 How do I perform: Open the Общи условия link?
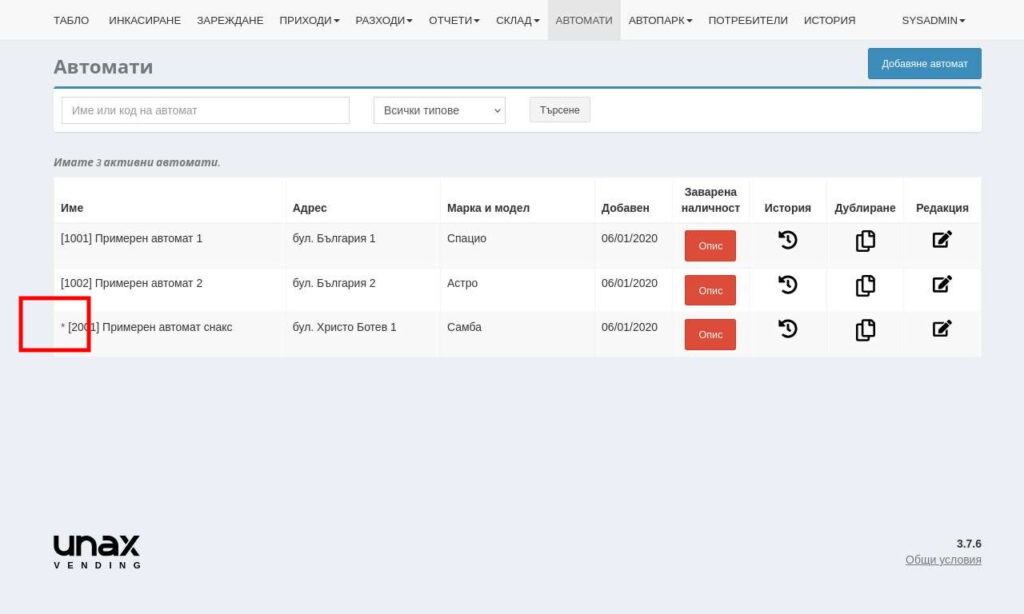[943, 560]
